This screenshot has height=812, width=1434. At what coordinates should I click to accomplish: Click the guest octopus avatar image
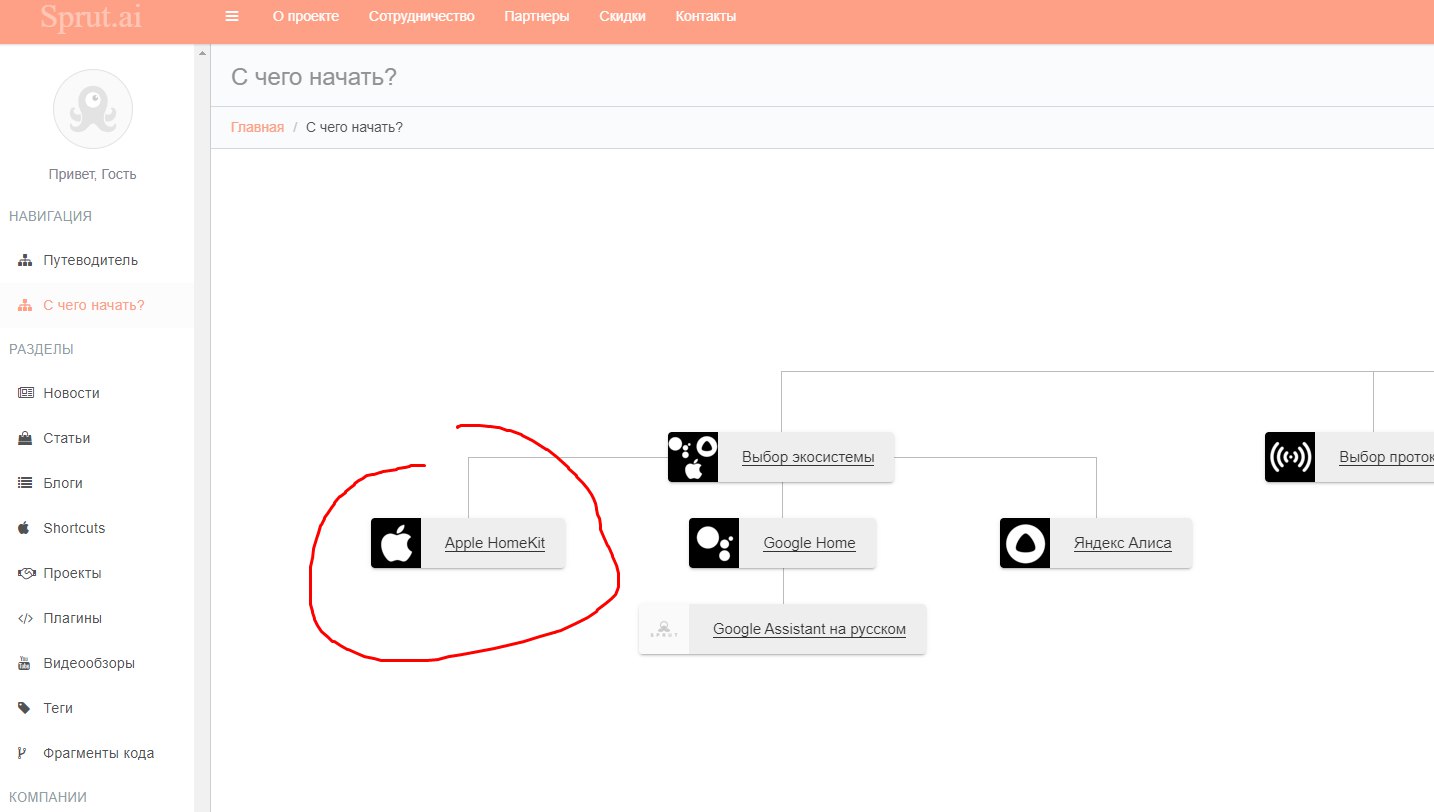coord(93,109)
